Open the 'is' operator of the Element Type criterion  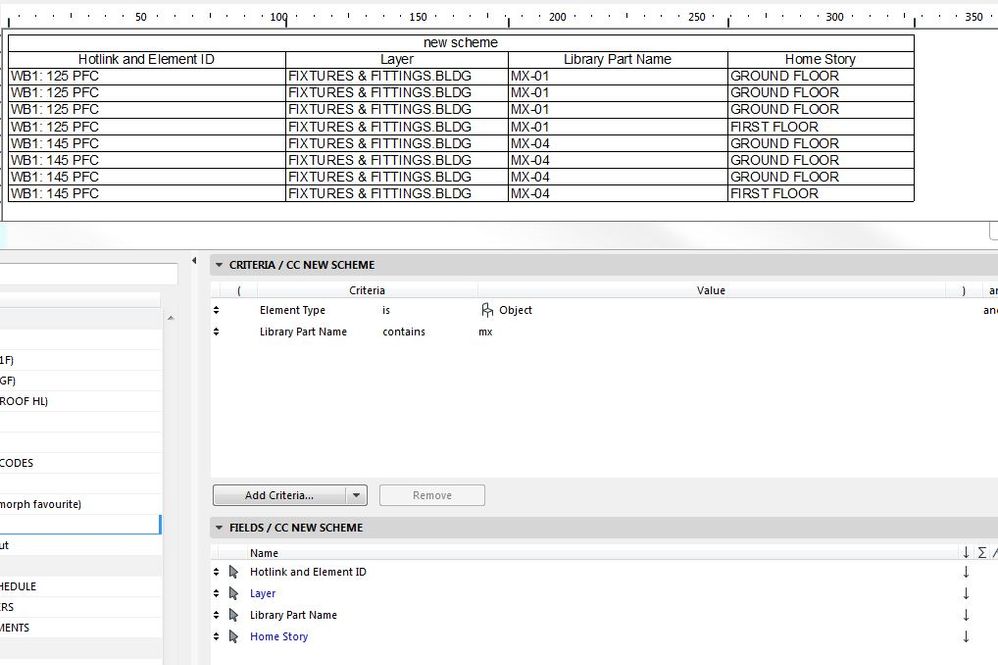pyautogui.click(x=386, y=311)
